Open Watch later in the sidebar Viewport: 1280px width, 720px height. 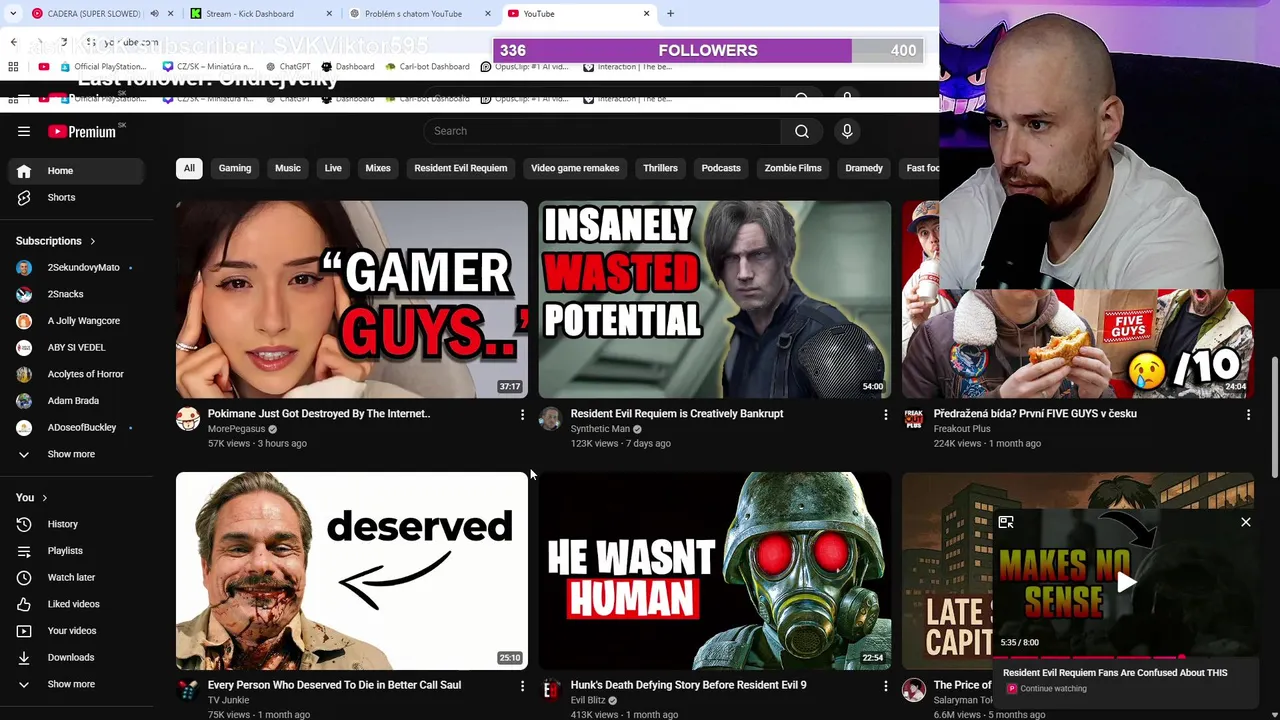click(76, 577)
